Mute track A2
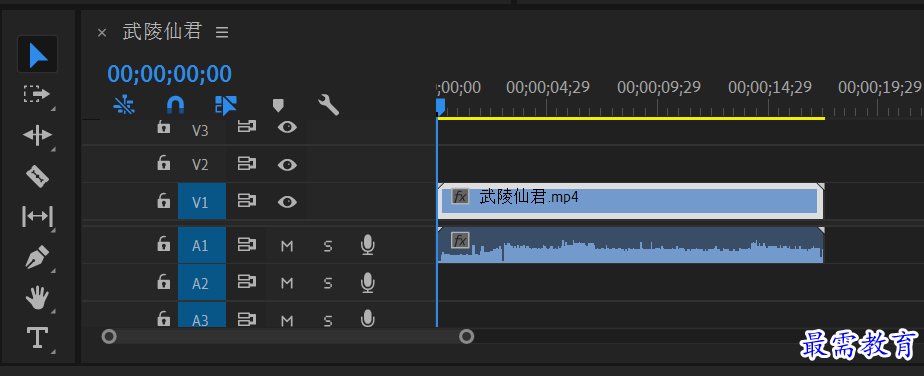This screenshot has height=376, width=924. (x=287, y=283)
